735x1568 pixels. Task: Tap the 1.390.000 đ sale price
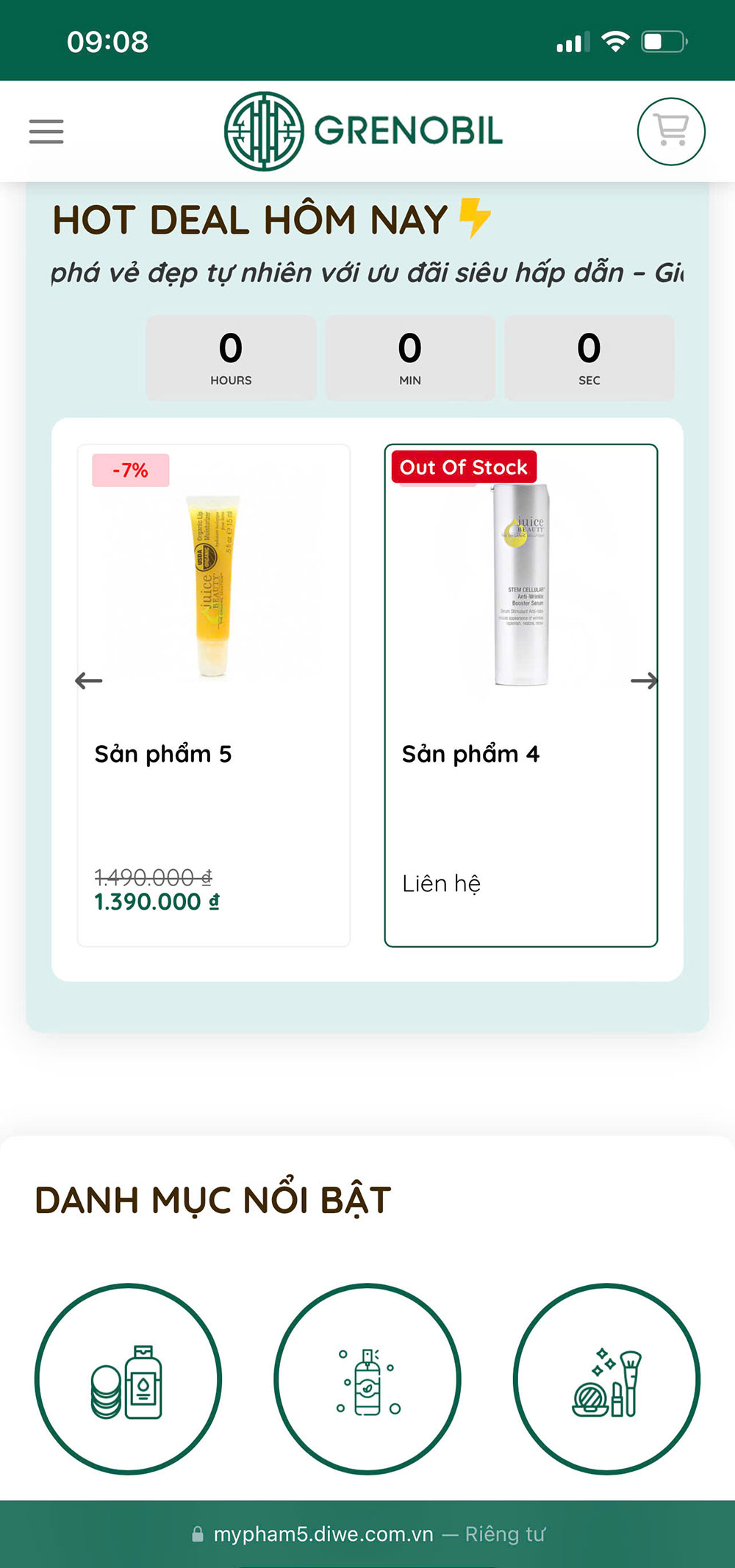157,902
